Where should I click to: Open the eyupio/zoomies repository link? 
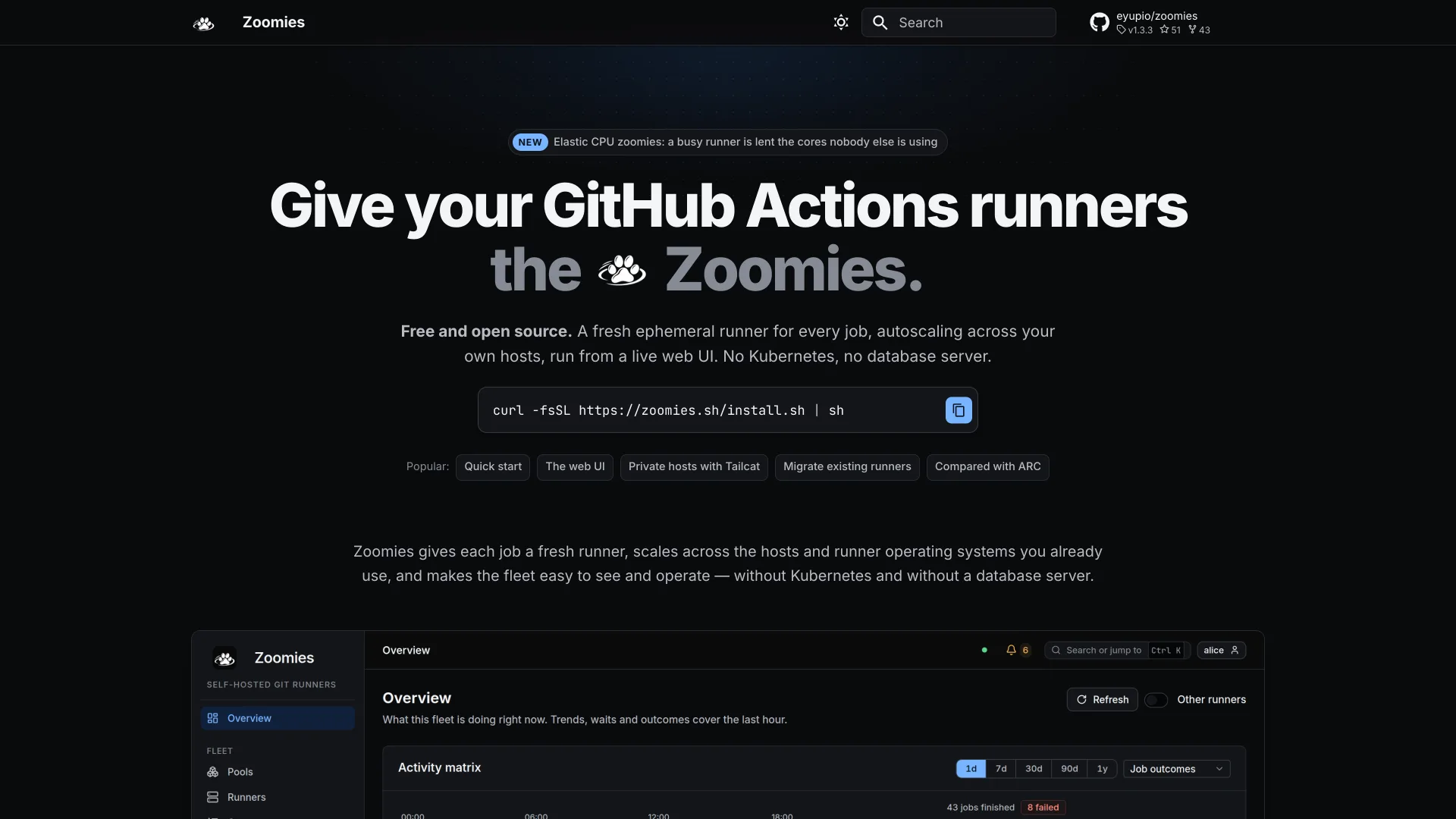(1150, 23)
